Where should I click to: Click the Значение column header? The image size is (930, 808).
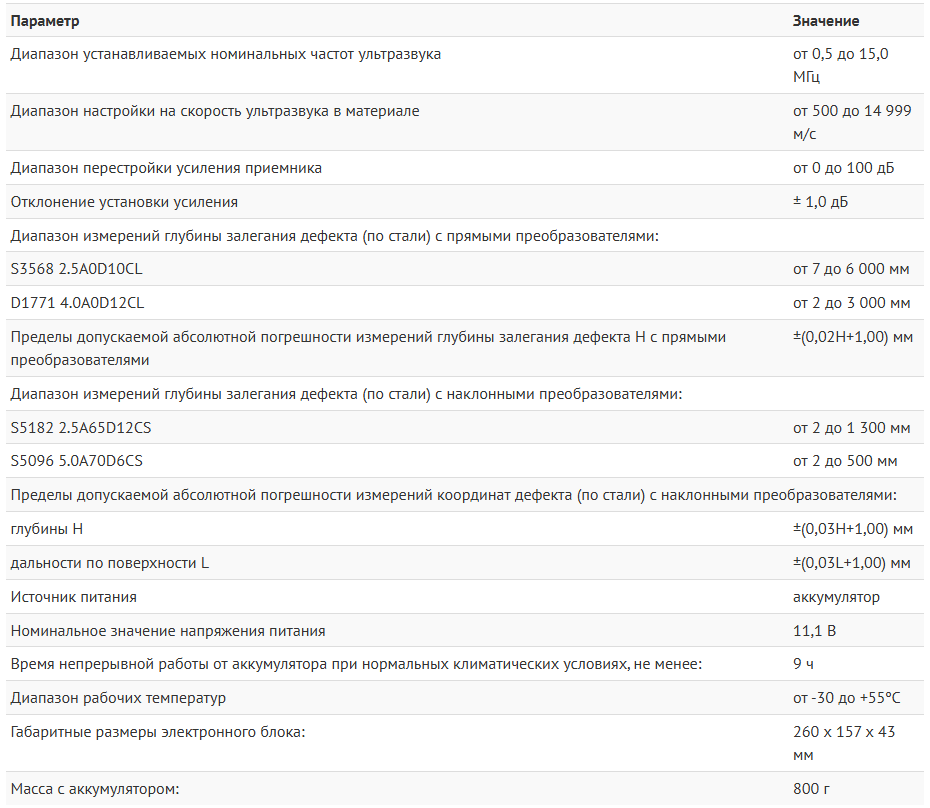point(826,21)
